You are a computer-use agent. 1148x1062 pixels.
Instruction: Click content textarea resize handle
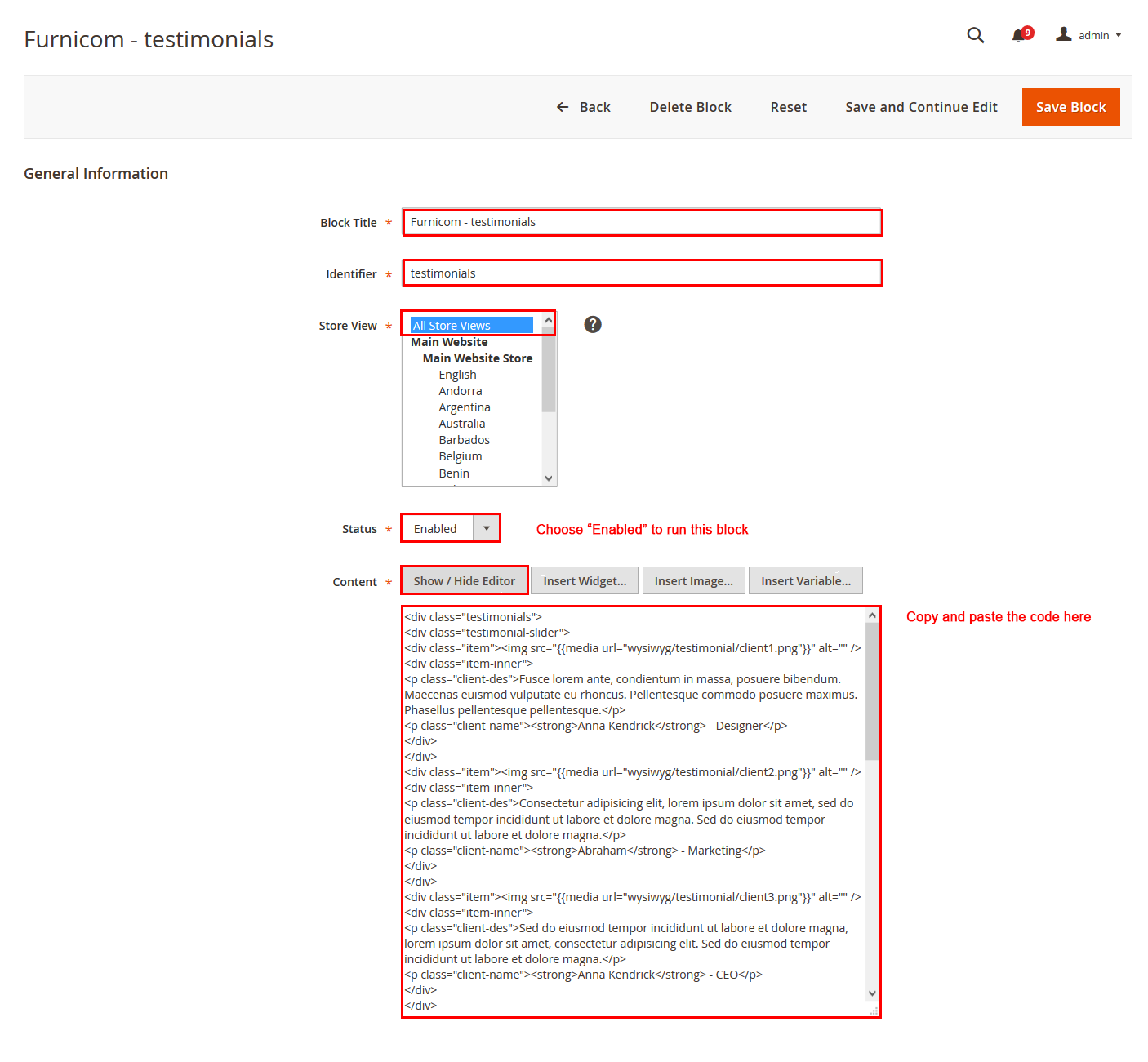click(x=874, y=1011)
